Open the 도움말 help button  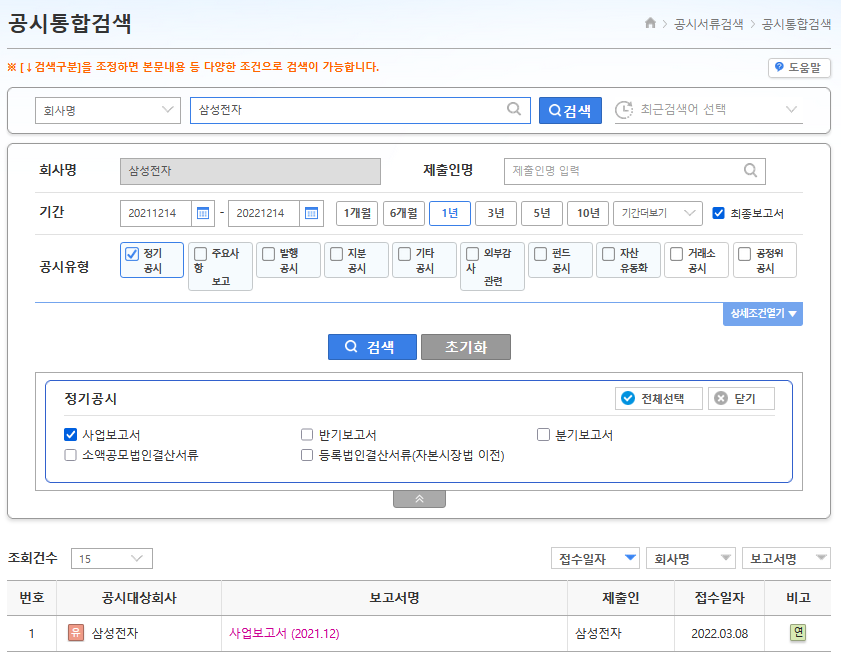pyautogui.click(x=799, y=68)
